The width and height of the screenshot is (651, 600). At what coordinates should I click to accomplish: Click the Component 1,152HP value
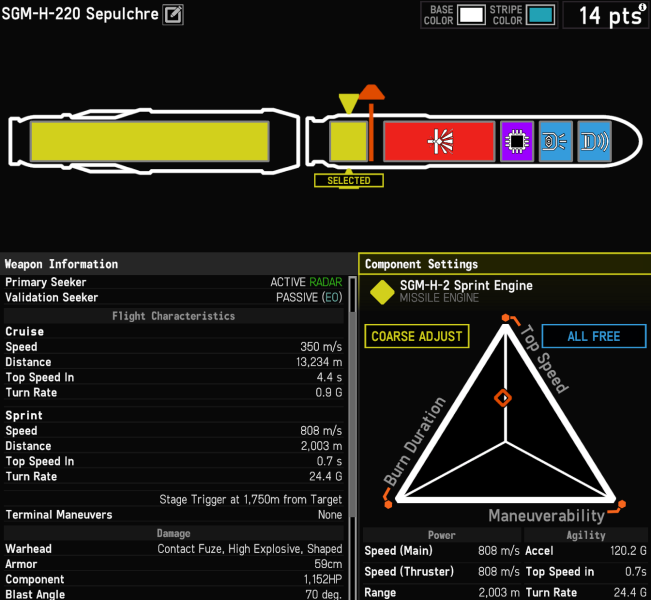(323, 579)
